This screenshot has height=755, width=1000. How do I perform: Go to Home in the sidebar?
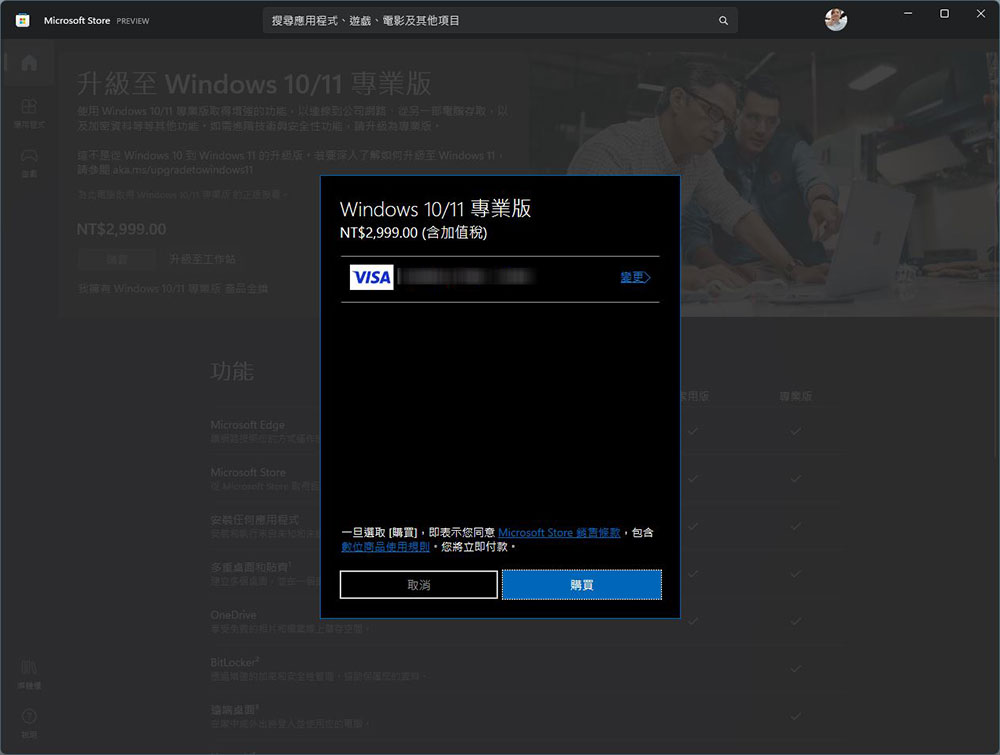click(x=29, y=62)
